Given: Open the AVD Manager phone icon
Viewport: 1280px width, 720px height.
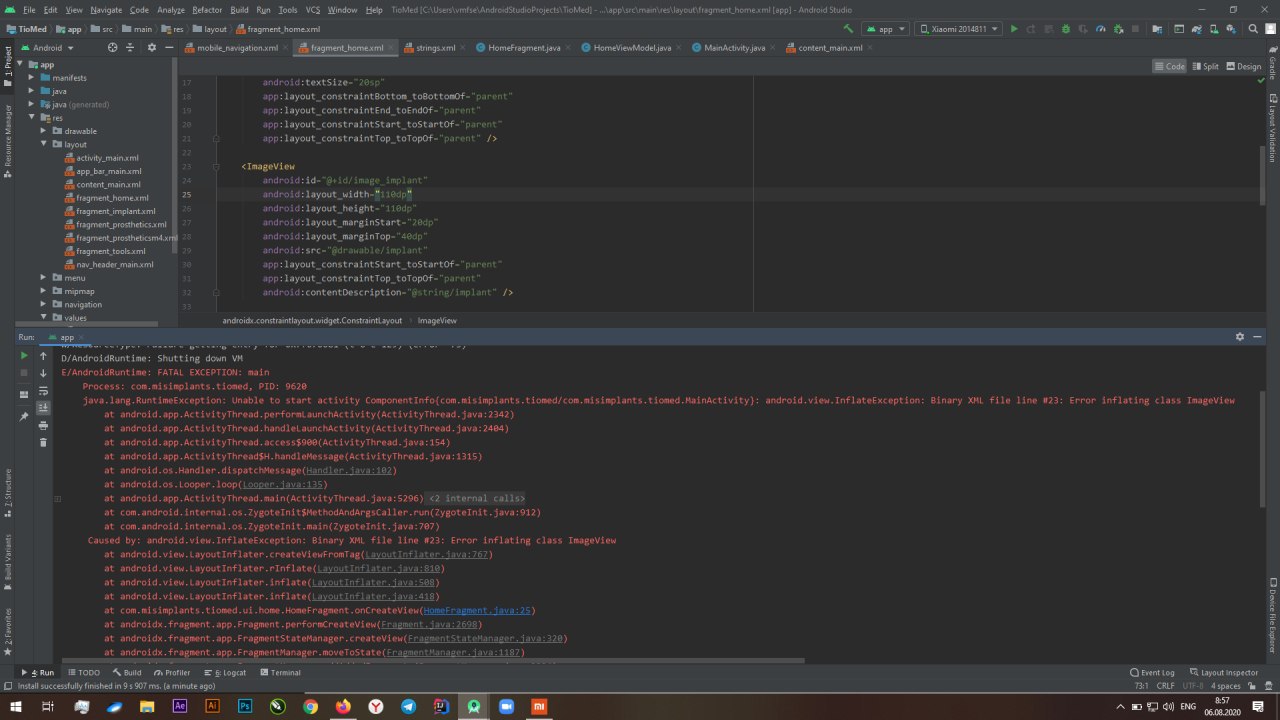Looking at the screenshot, I should click(1214, 29).
